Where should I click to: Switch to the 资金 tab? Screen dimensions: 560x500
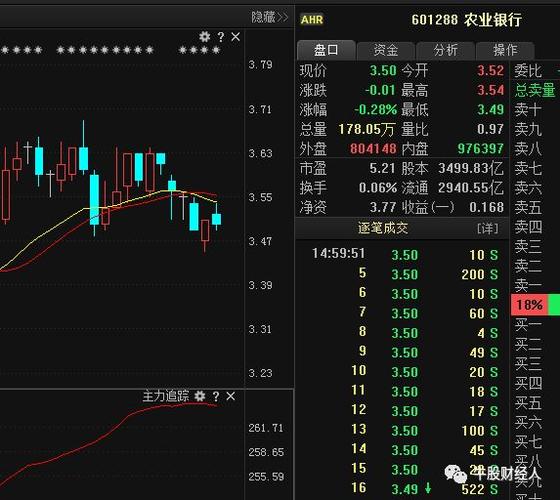click(x=386, y=50)
